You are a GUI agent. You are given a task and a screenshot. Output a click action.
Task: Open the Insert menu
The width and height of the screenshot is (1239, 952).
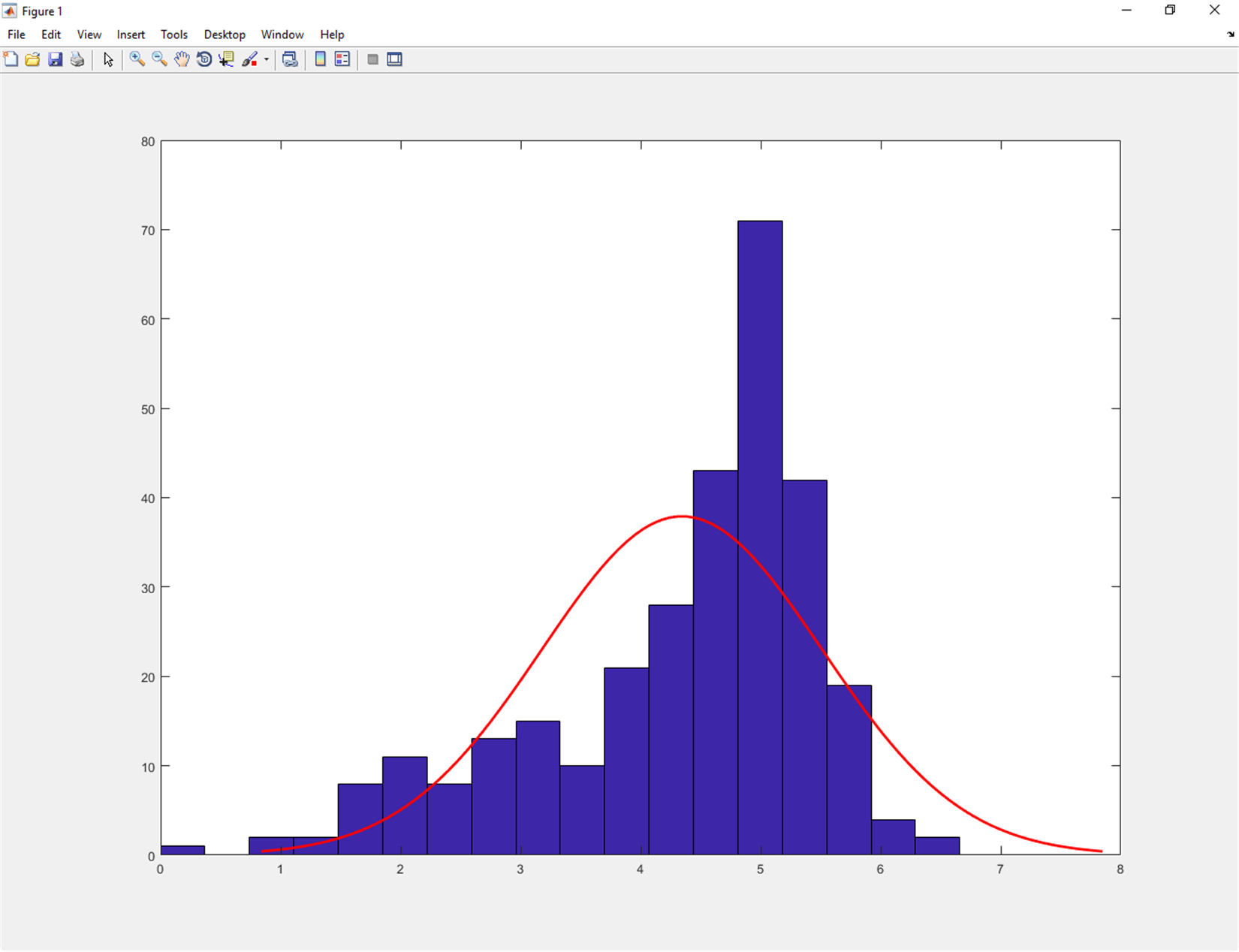pyautogui.click(x=131, y=35)
